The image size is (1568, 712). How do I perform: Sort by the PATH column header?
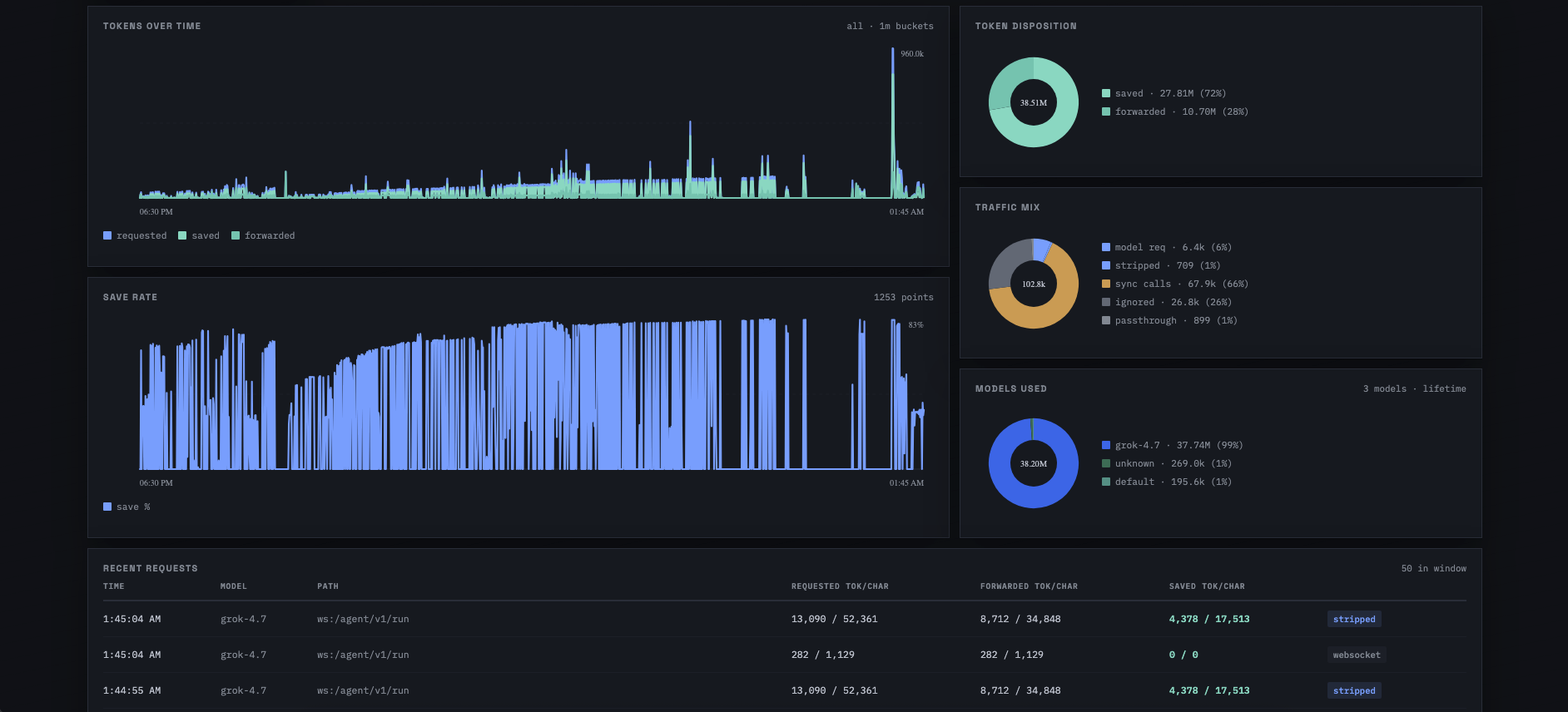[327, 586]
